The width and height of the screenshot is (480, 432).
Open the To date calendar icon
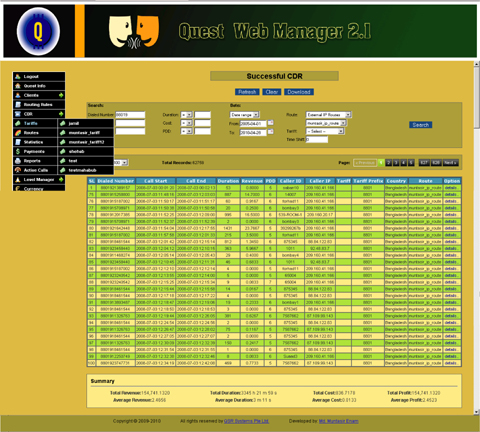271,131
